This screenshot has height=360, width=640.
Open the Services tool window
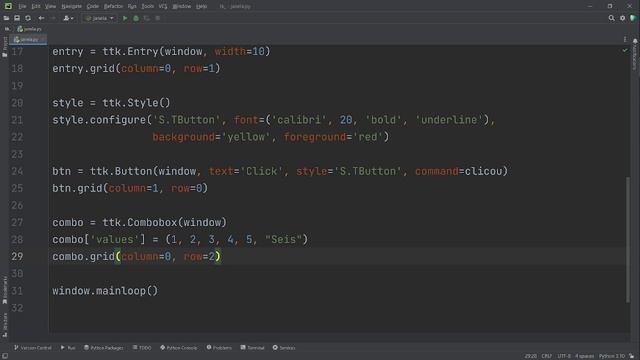click(284, 348)
